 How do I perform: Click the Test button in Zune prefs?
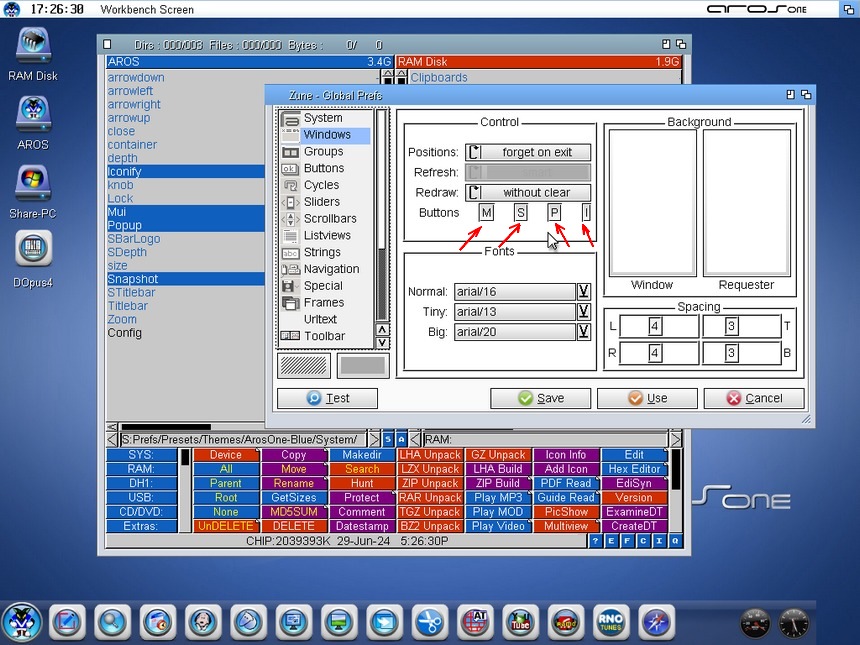point(327,398)
